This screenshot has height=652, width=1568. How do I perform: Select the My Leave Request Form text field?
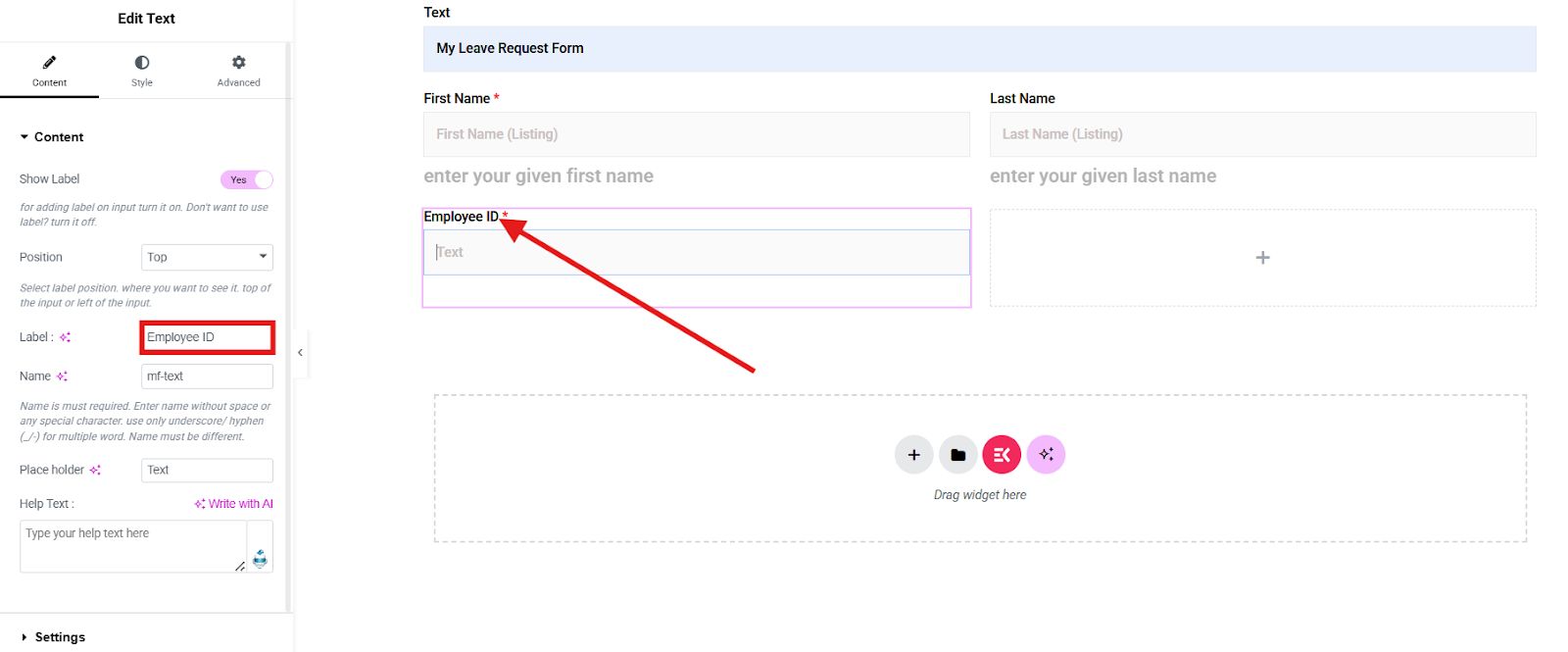(979, 48)
